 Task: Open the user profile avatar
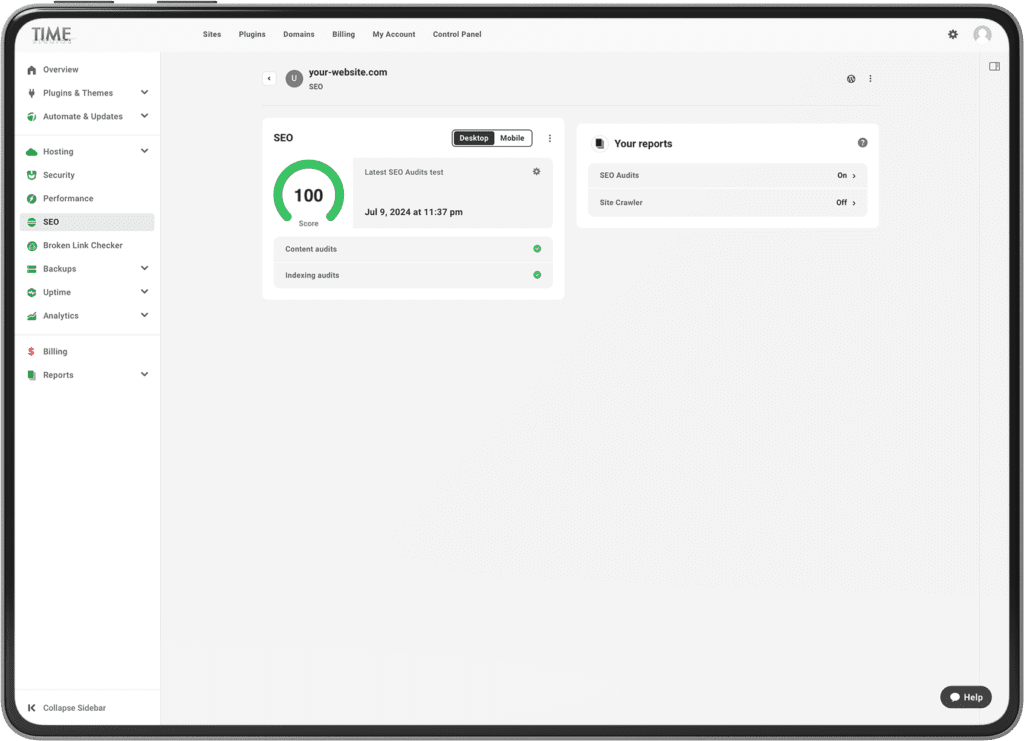tap(982, 34)
